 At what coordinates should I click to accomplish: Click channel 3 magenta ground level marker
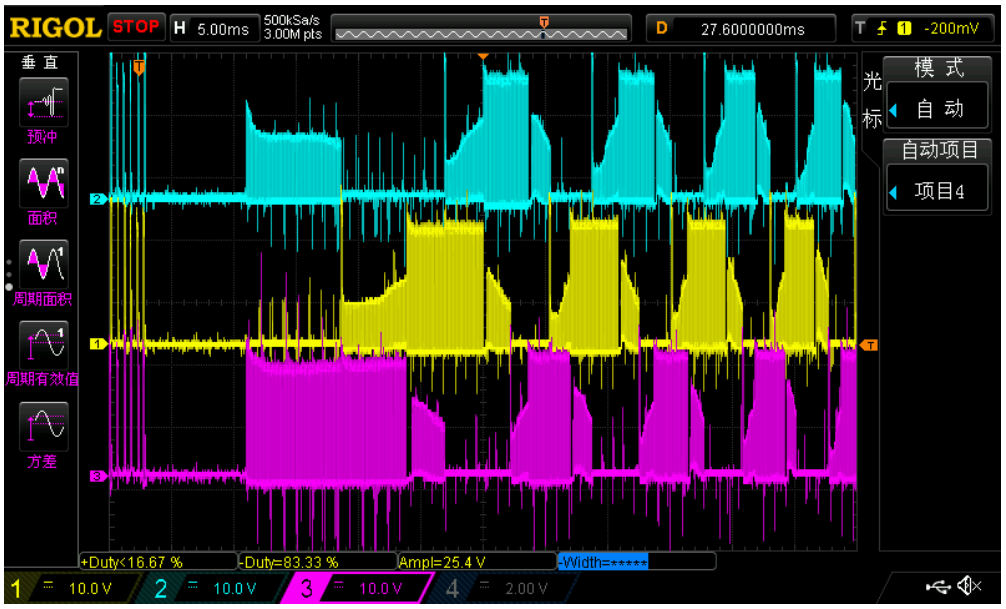[98, 476]
